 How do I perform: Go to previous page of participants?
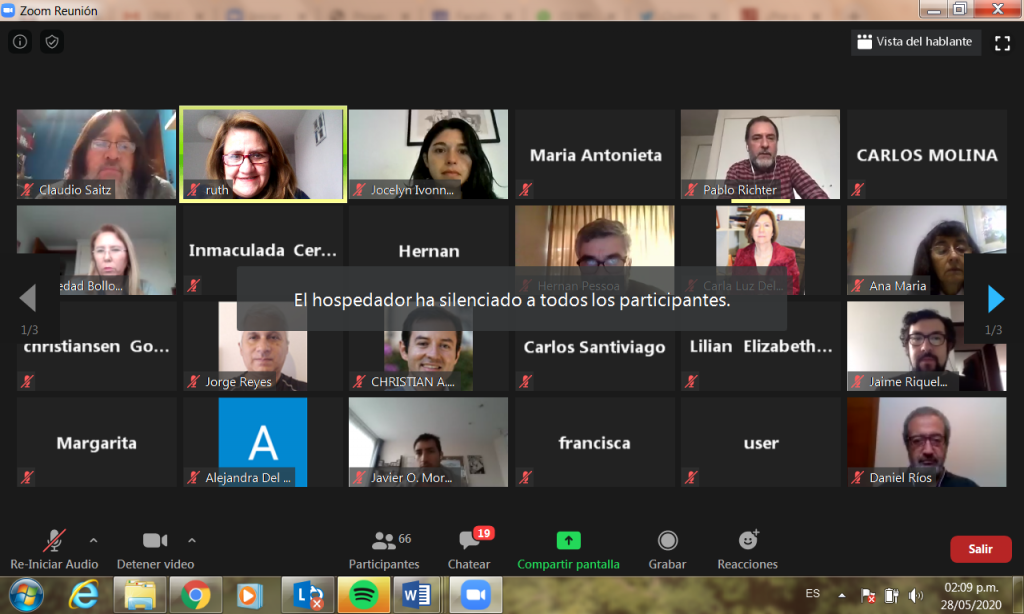[28, 298]
